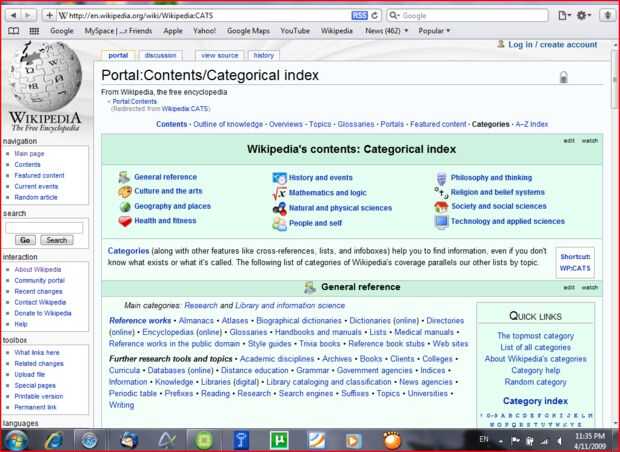Reload the page with the refresh icon
Image resolution: width=620 pixels, height=452 pixels.
point(374,15)
